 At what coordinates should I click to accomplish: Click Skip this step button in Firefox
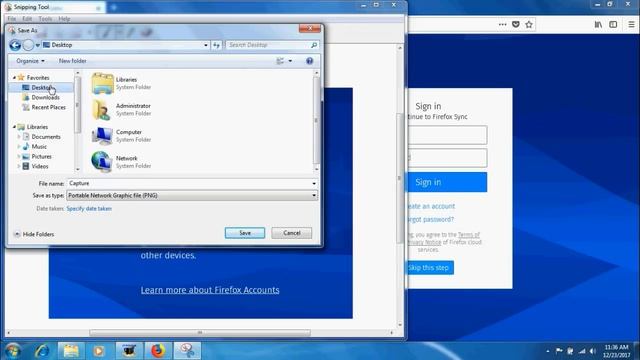430,268
